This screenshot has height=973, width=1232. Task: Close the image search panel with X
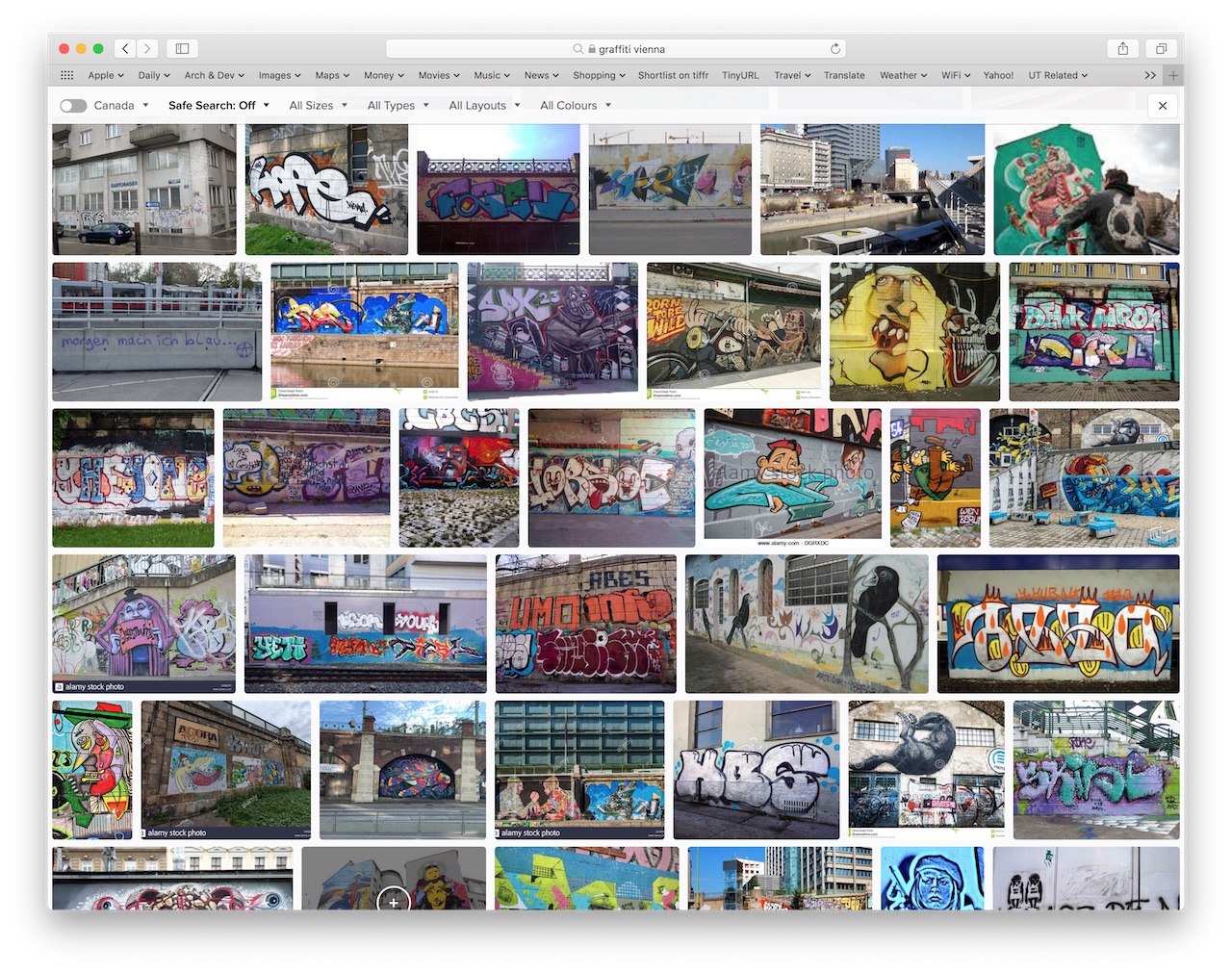pos(1163,106)
